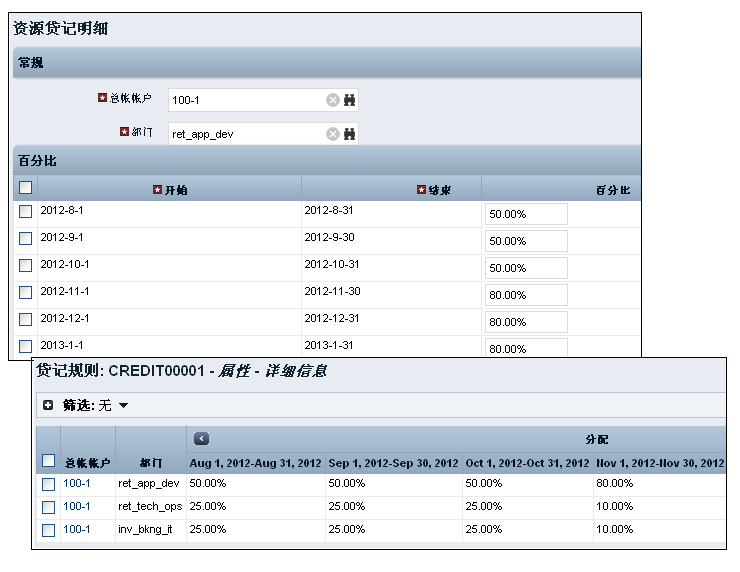This screenshot has height=572, width=740.
Task: Tick the checkbox for the 2012-9-1 row
Action: (x=25, y=238)
